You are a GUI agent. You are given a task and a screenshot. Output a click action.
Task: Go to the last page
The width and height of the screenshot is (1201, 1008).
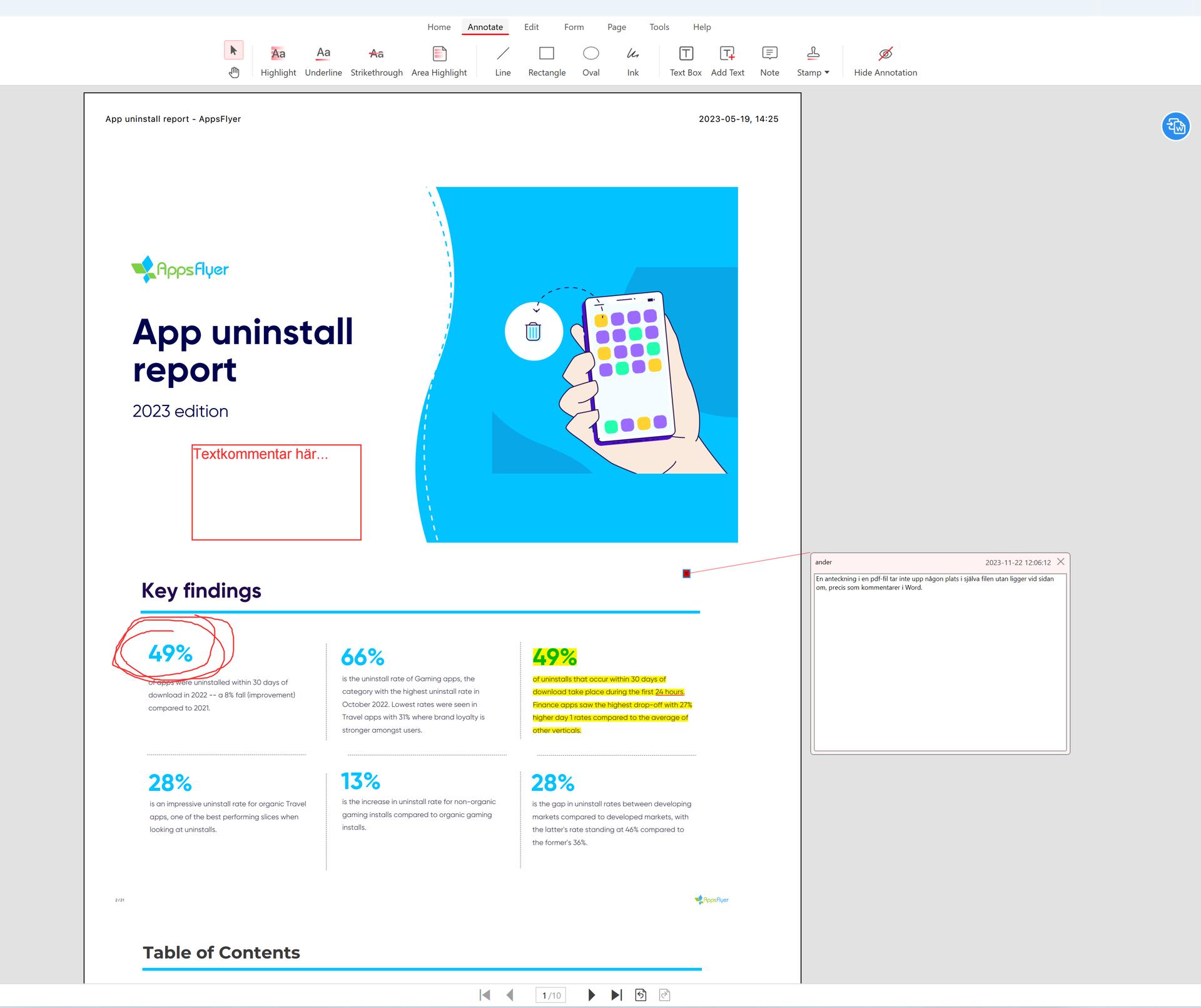(617, 994)
